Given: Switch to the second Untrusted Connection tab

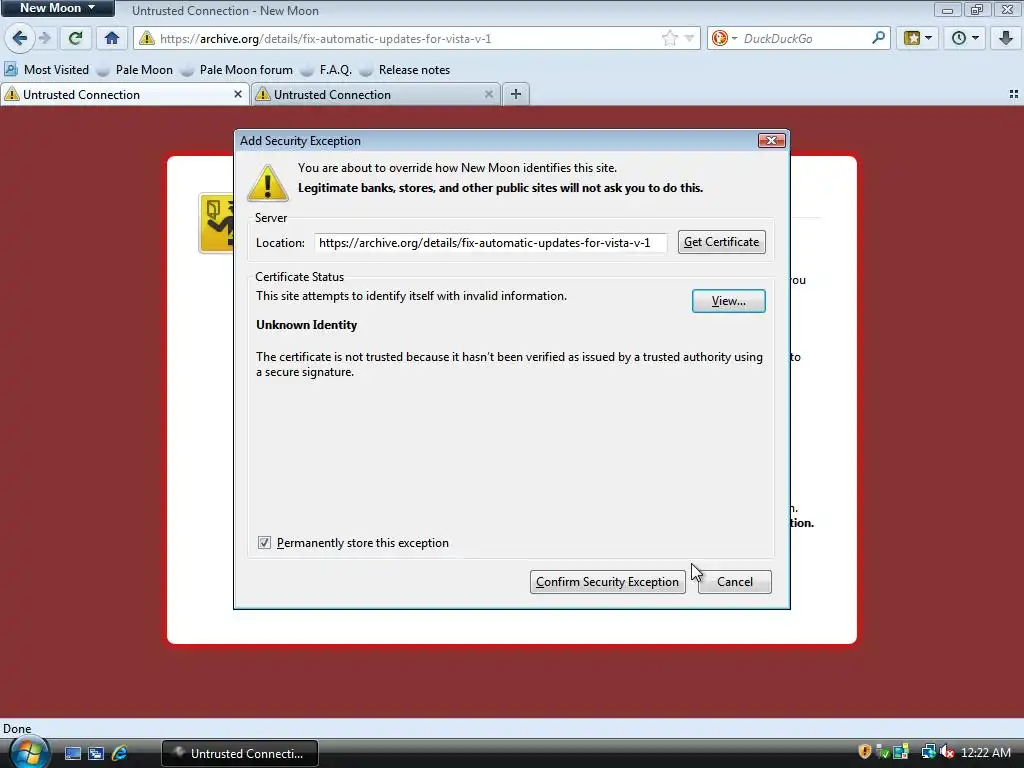Looking at the screenshot, I should (x=376, y=95).
